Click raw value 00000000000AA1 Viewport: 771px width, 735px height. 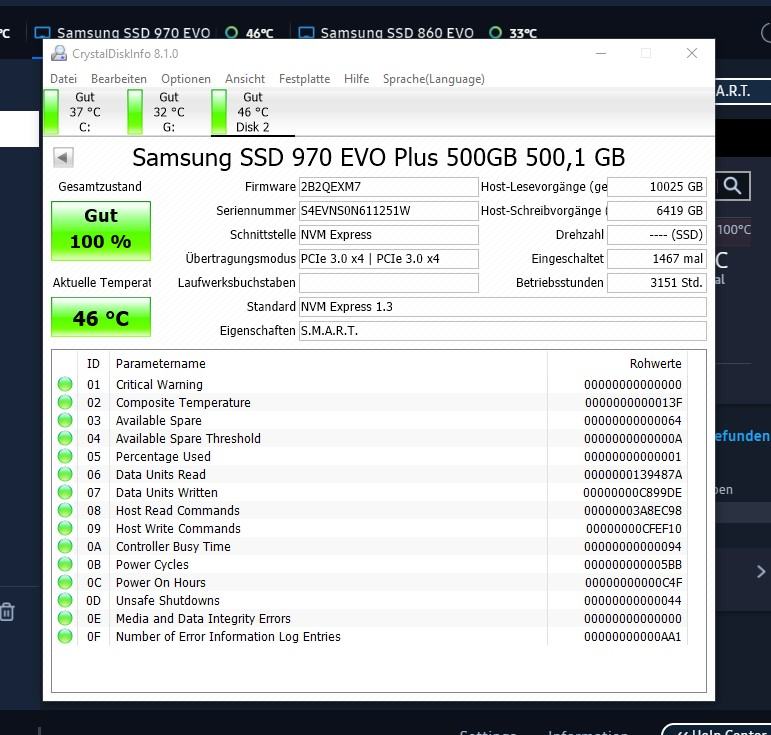click(x=633, y=636)
